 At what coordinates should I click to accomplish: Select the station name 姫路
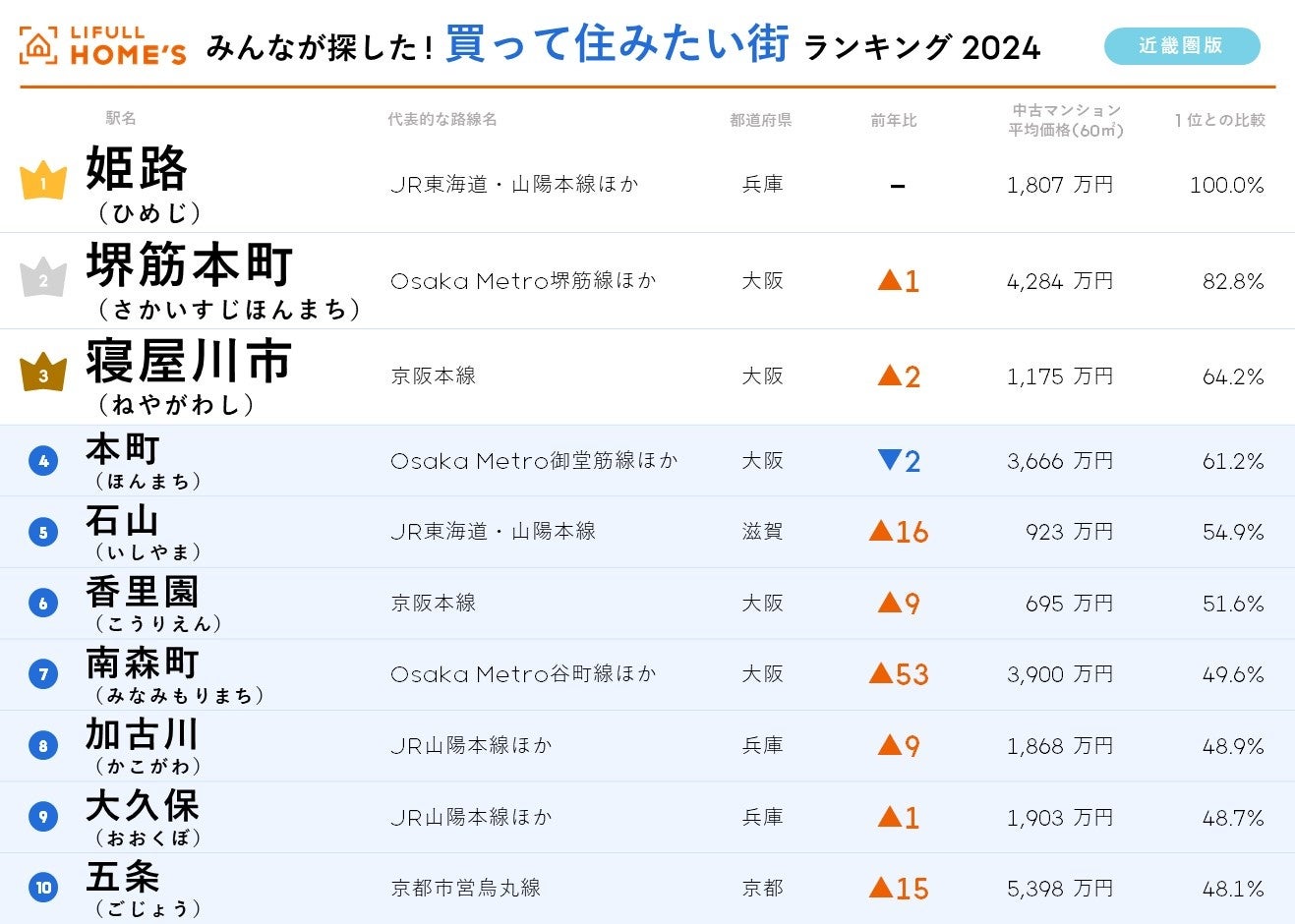pos(137,168)
